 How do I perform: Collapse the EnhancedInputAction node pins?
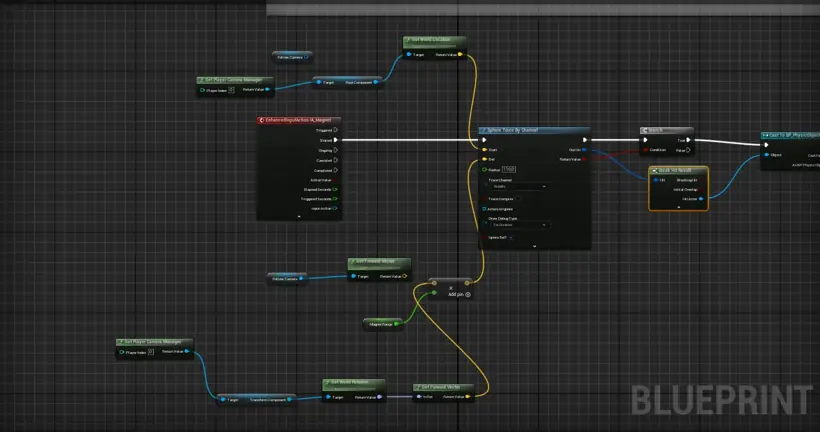pos(299,217)
